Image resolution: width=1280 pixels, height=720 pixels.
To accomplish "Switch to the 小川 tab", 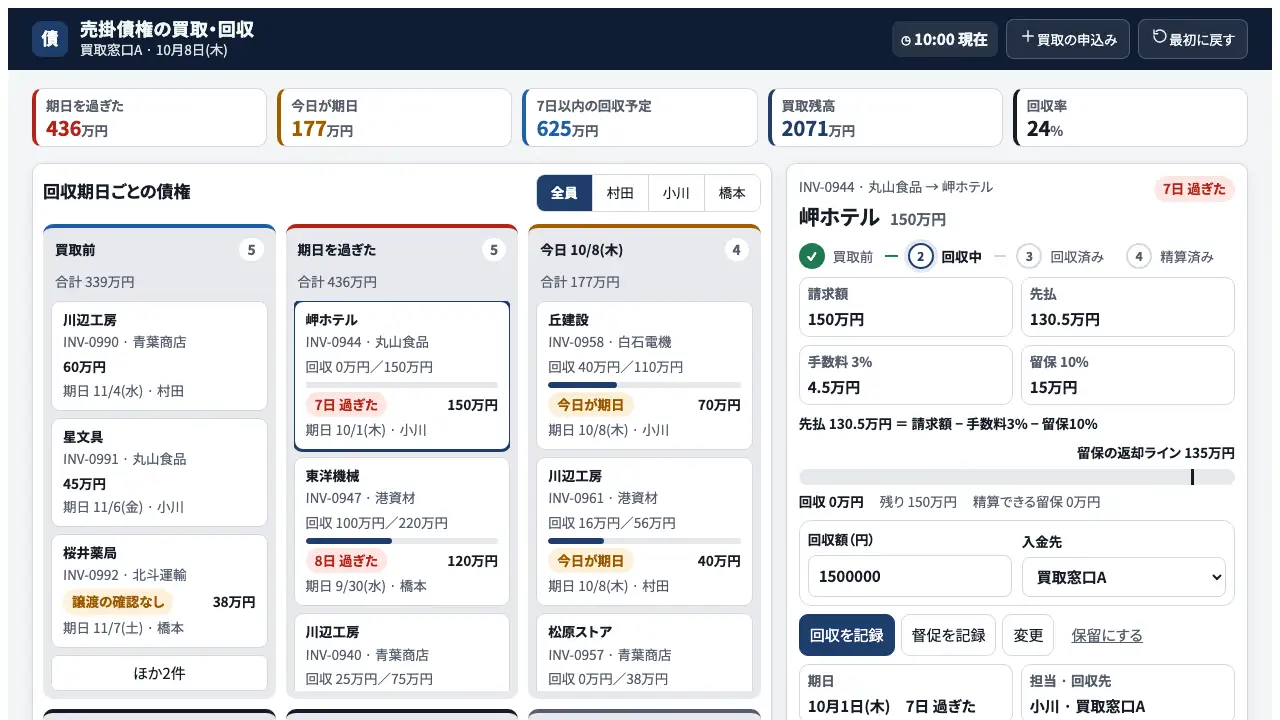I will 676,193.
